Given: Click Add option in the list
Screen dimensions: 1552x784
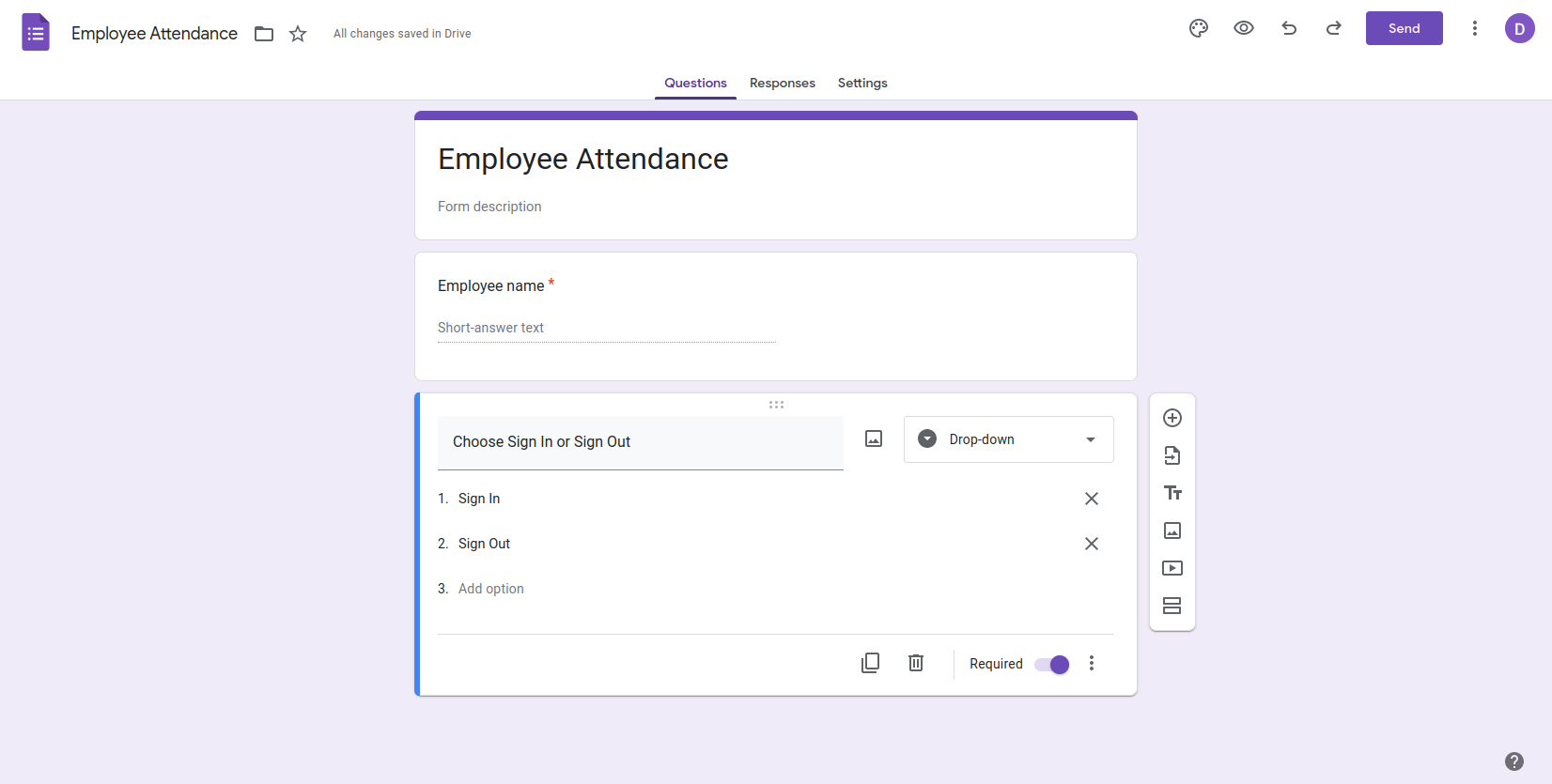Looking at the screenshot, I should [x=491, y=589].
